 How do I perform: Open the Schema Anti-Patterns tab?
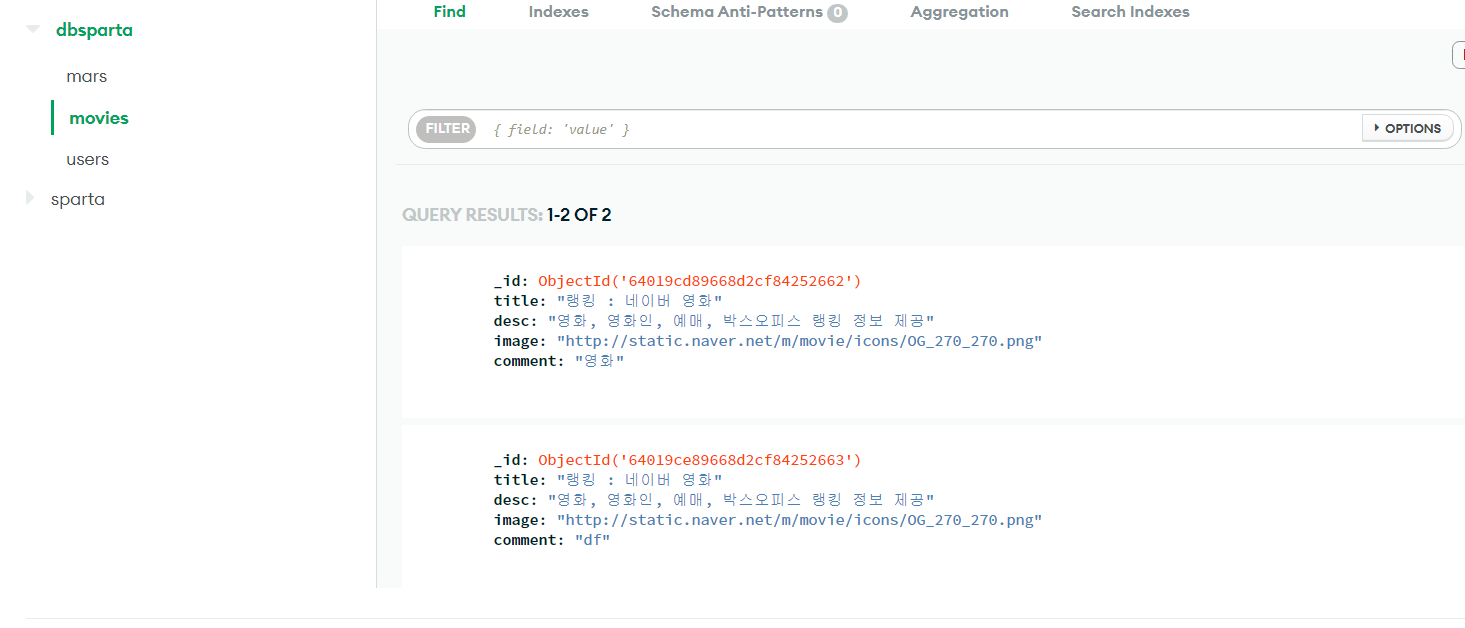(737, 12)
